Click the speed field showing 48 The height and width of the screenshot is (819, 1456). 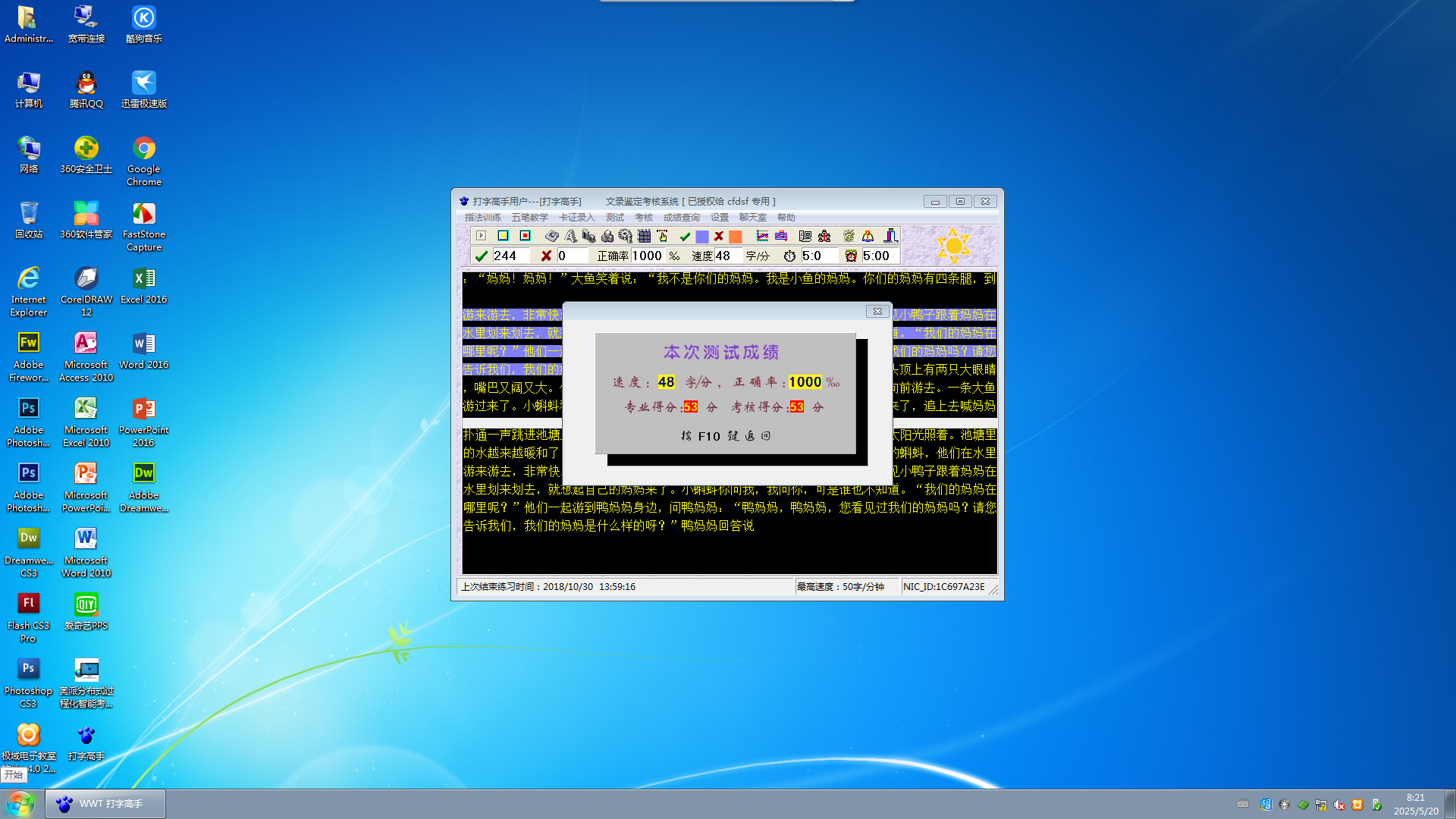727,256
